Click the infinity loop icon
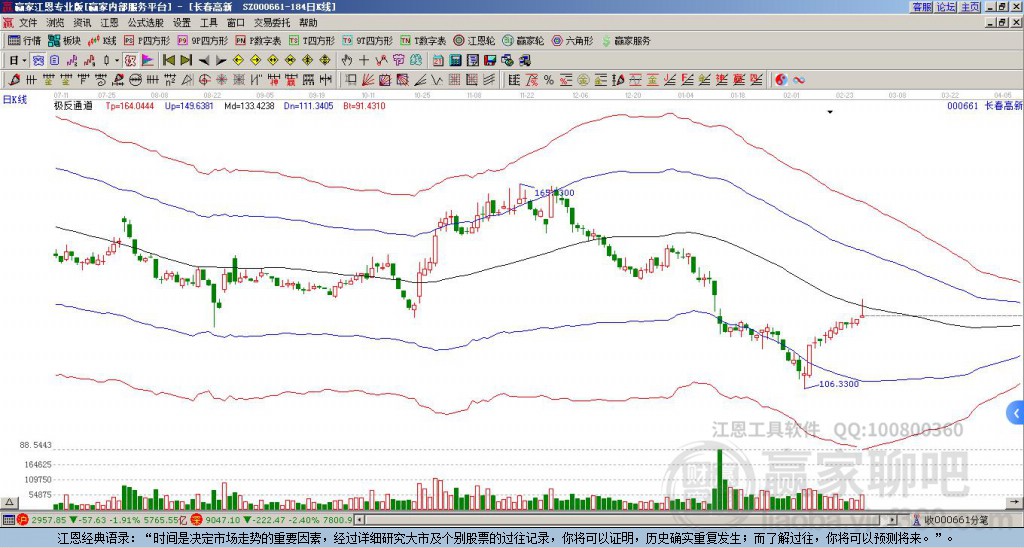Viewport: 1024px width, 548px height. point(799,80)
